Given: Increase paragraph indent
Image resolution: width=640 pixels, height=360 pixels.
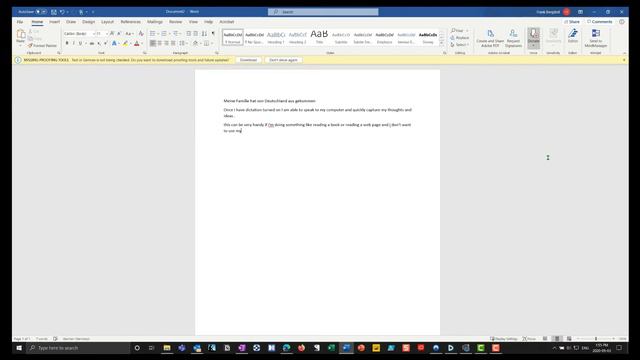Looking at the screenshot, I should [196, 33].
